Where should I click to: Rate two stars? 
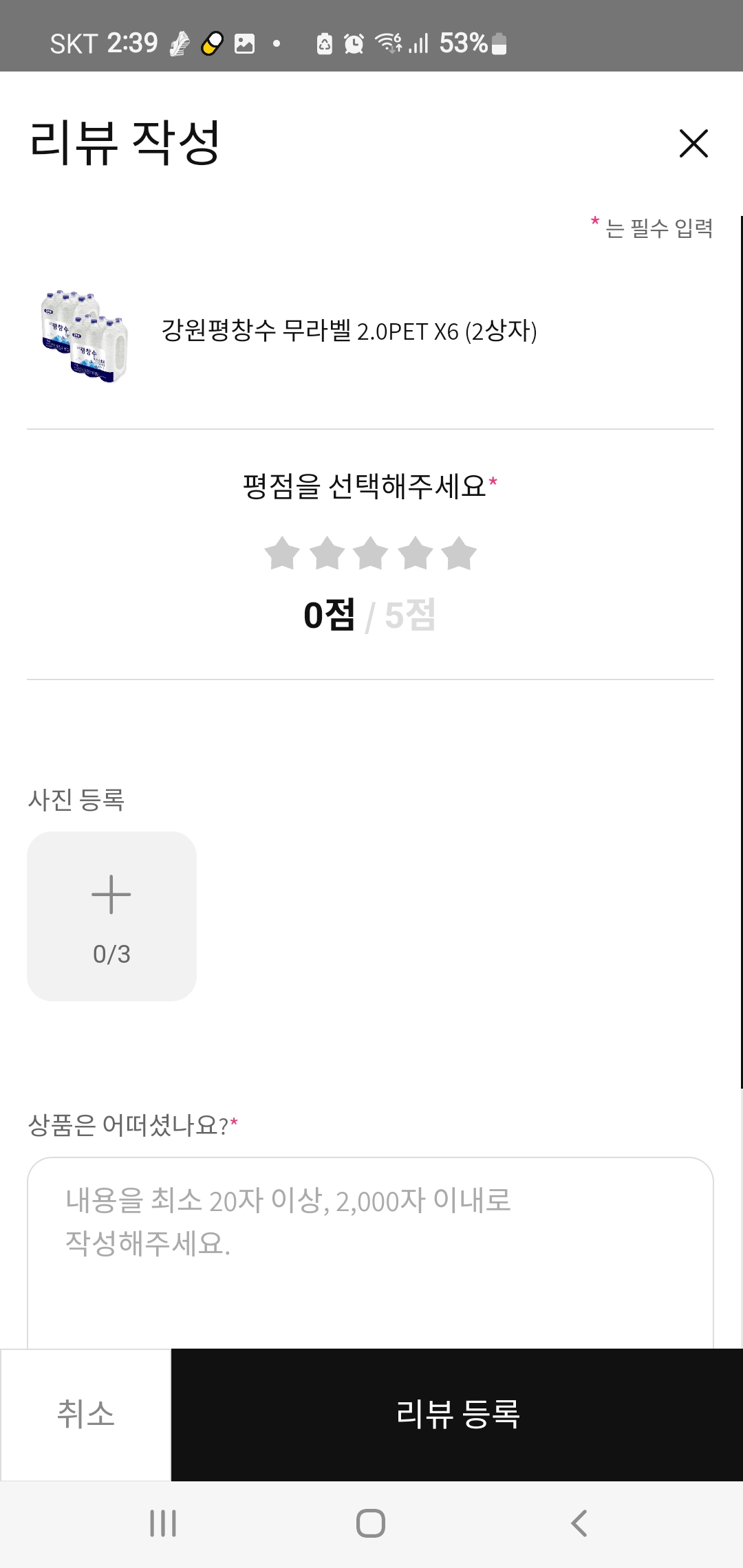327,554
